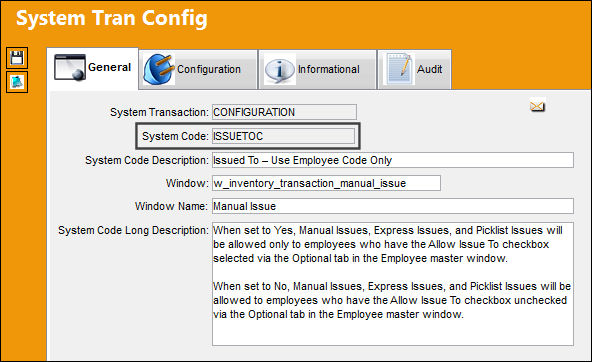Click the floppy disk Save icon

coord(17,58)
